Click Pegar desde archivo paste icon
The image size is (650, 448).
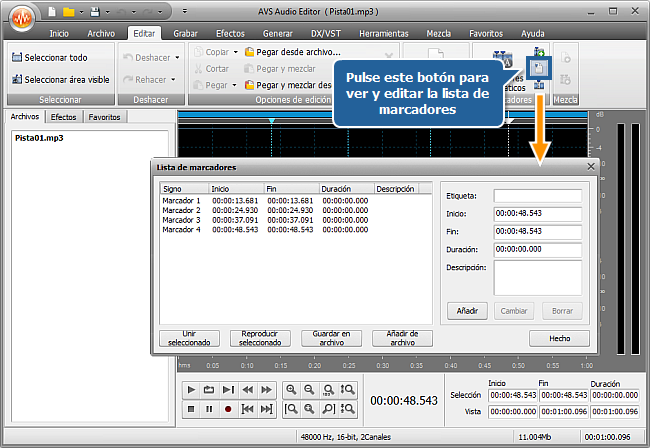coord(249,52)
